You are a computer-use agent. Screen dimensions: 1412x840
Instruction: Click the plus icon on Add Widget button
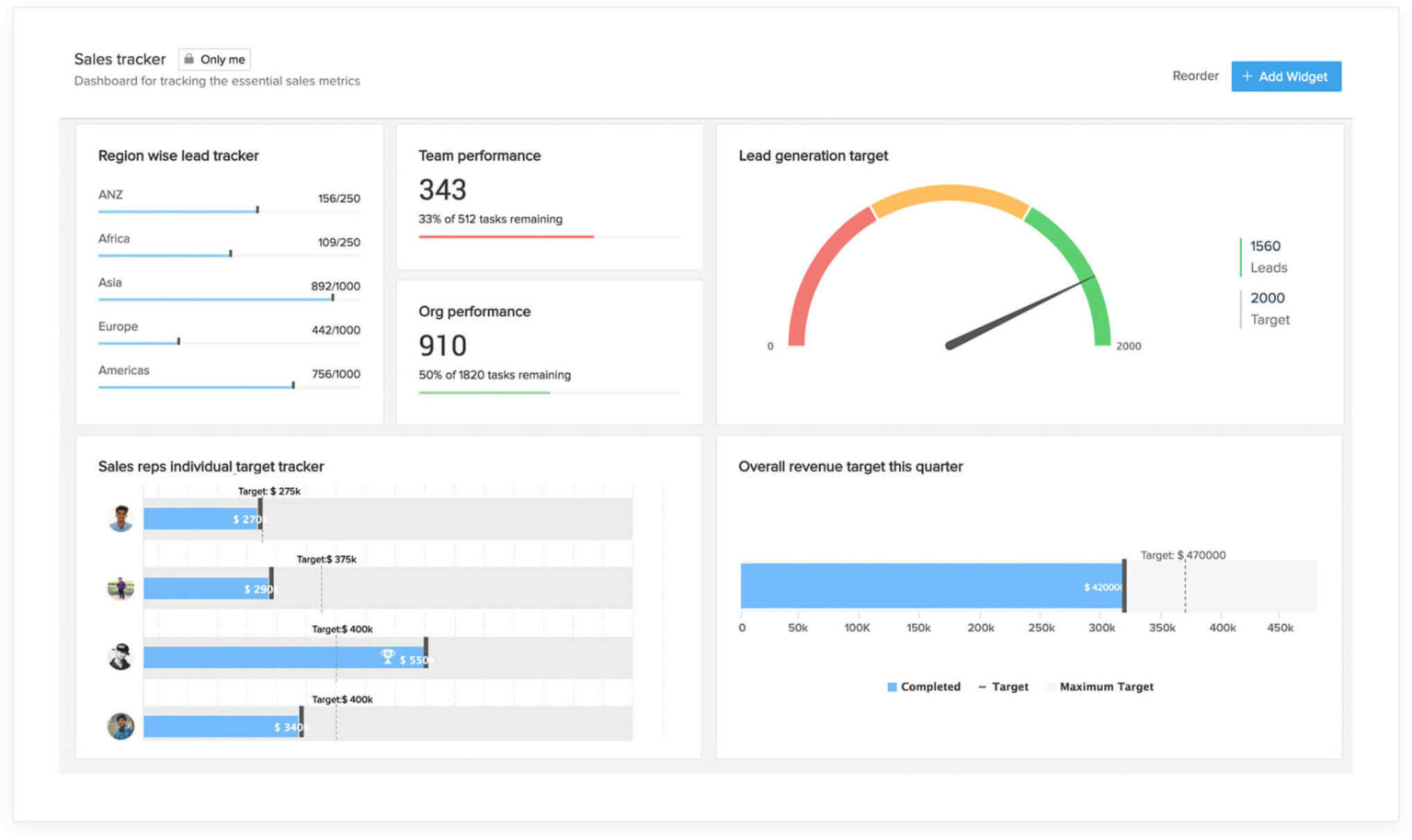(x=1248, y=76)
